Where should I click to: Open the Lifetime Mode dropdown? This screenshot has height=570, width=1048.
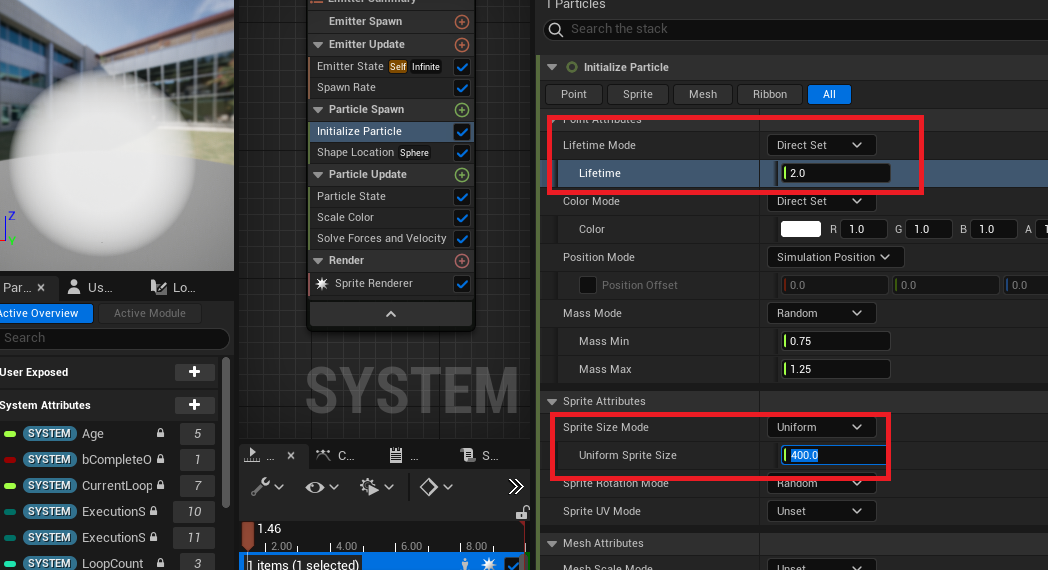click(x=821, y=145)
